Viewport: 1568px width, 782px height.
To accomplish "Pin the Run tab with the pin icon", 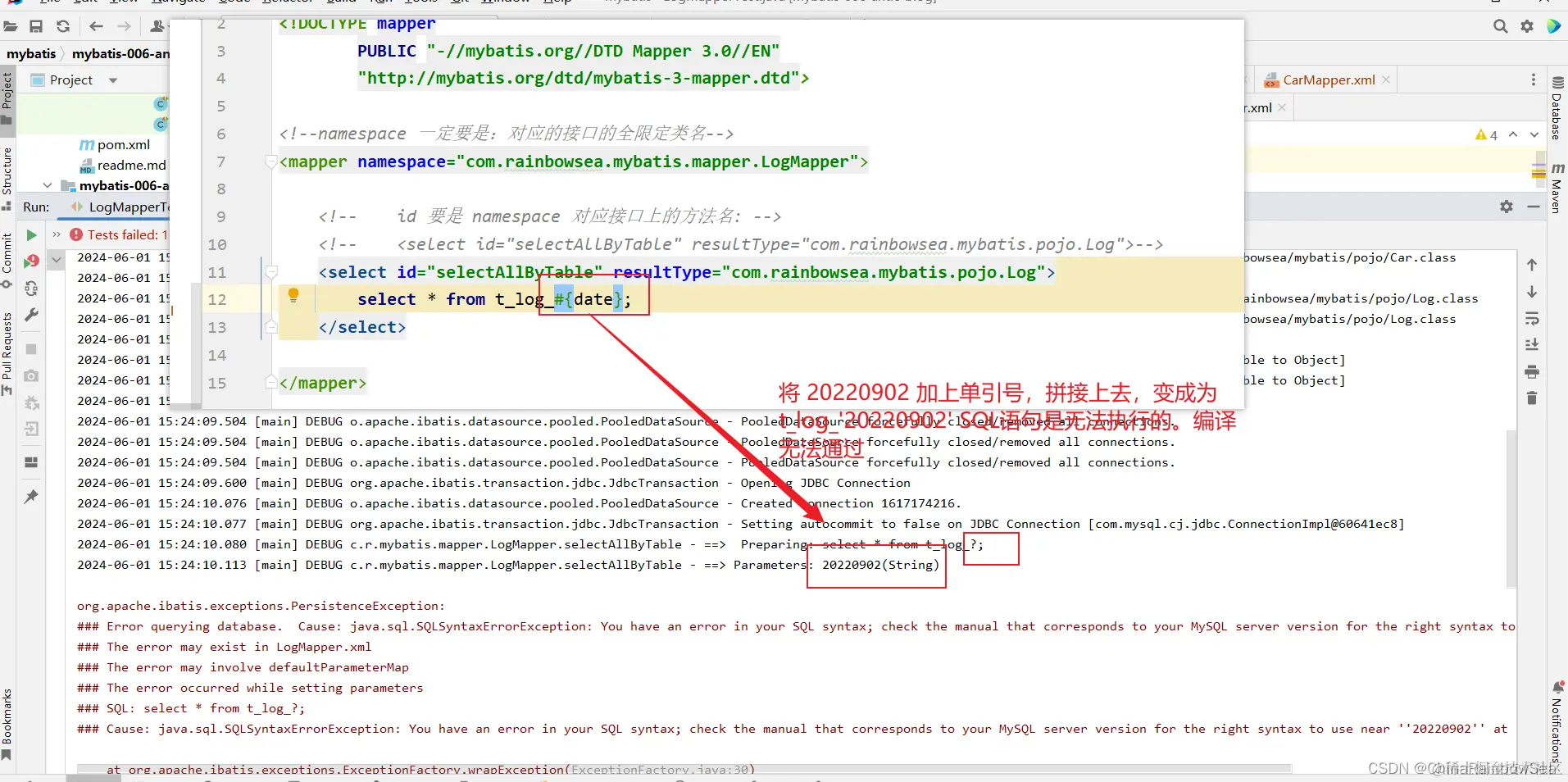I will pos(31,497).
